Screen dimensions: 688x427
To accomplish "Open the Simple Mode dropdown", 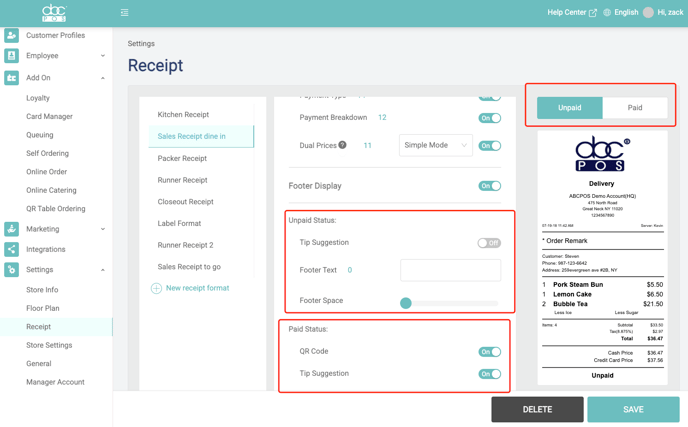I will (x=436, y=145).
